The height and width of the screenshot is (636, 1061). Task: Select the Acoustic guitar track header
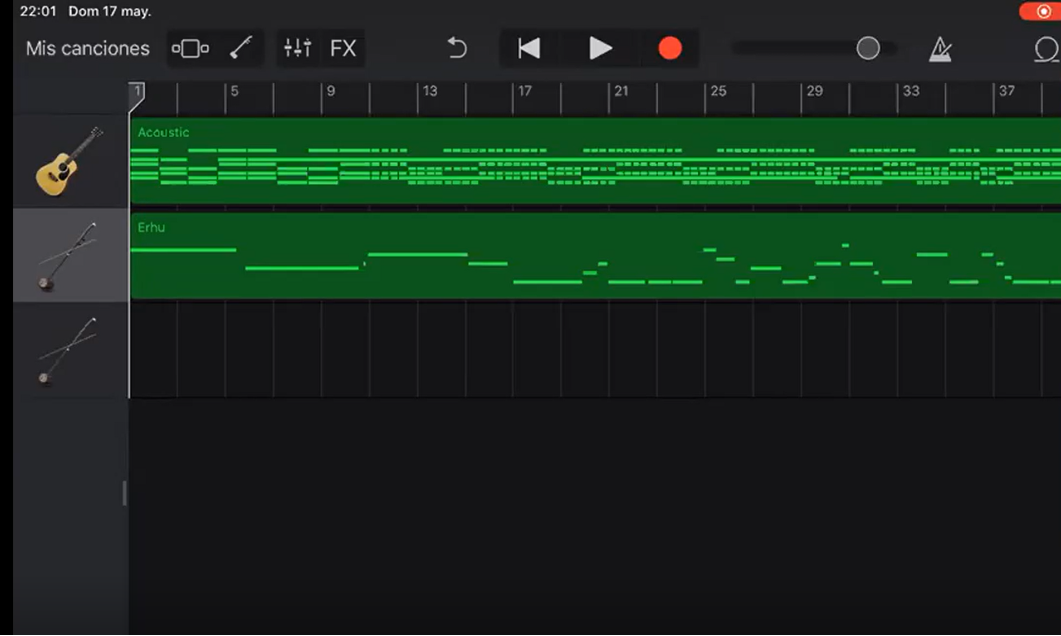(70, 161)
